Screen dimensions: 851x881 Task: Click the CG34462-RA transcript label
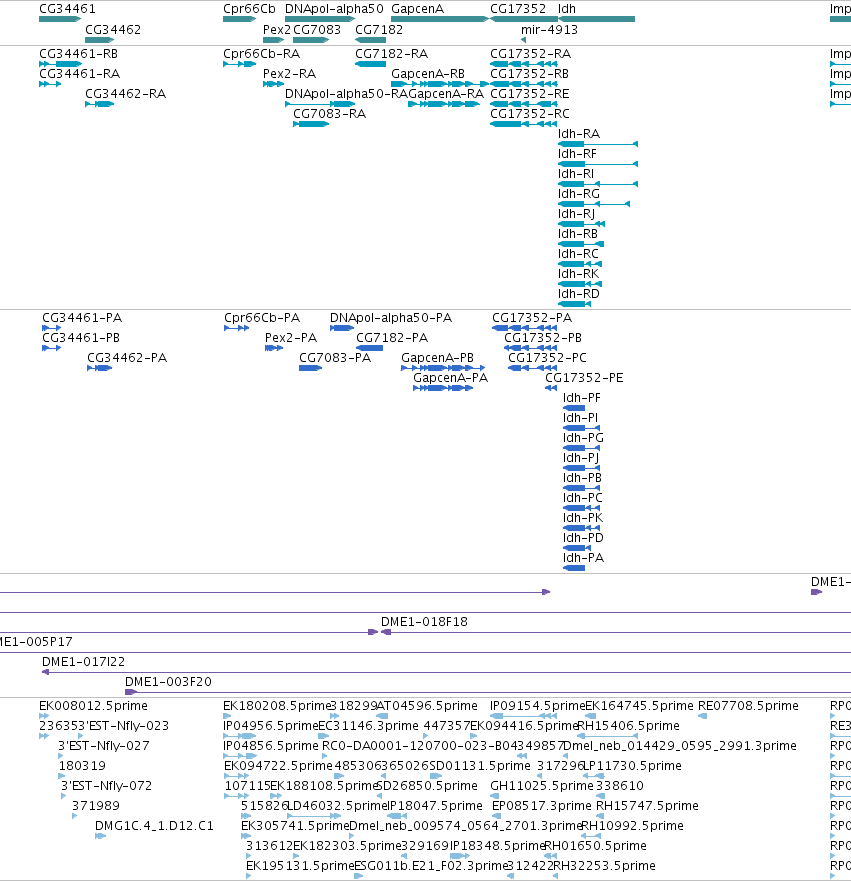pyautogui.click(x=125, y=94)
